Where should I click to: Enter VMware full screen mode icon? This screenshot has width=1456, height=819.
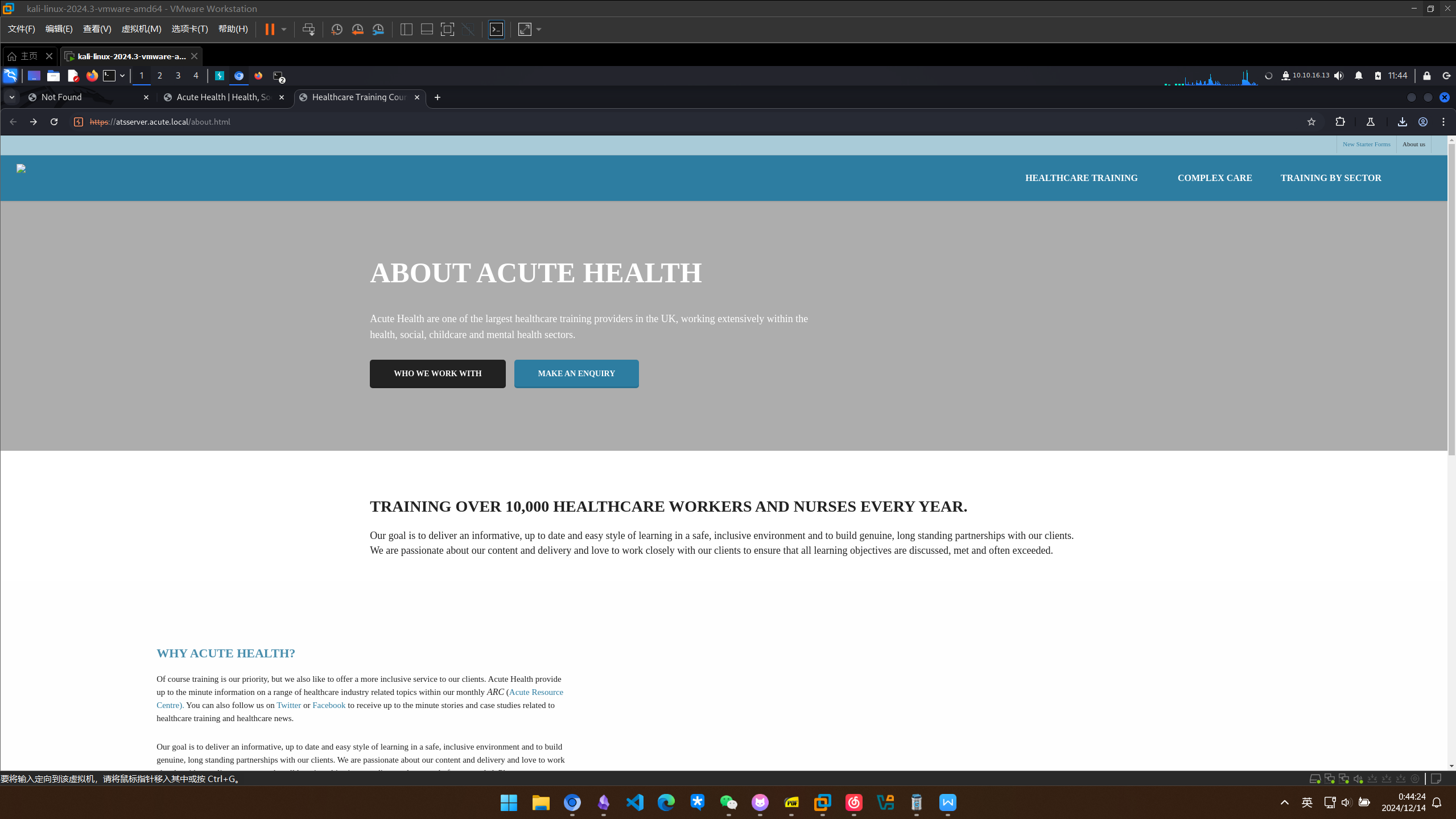coord(447,30)
